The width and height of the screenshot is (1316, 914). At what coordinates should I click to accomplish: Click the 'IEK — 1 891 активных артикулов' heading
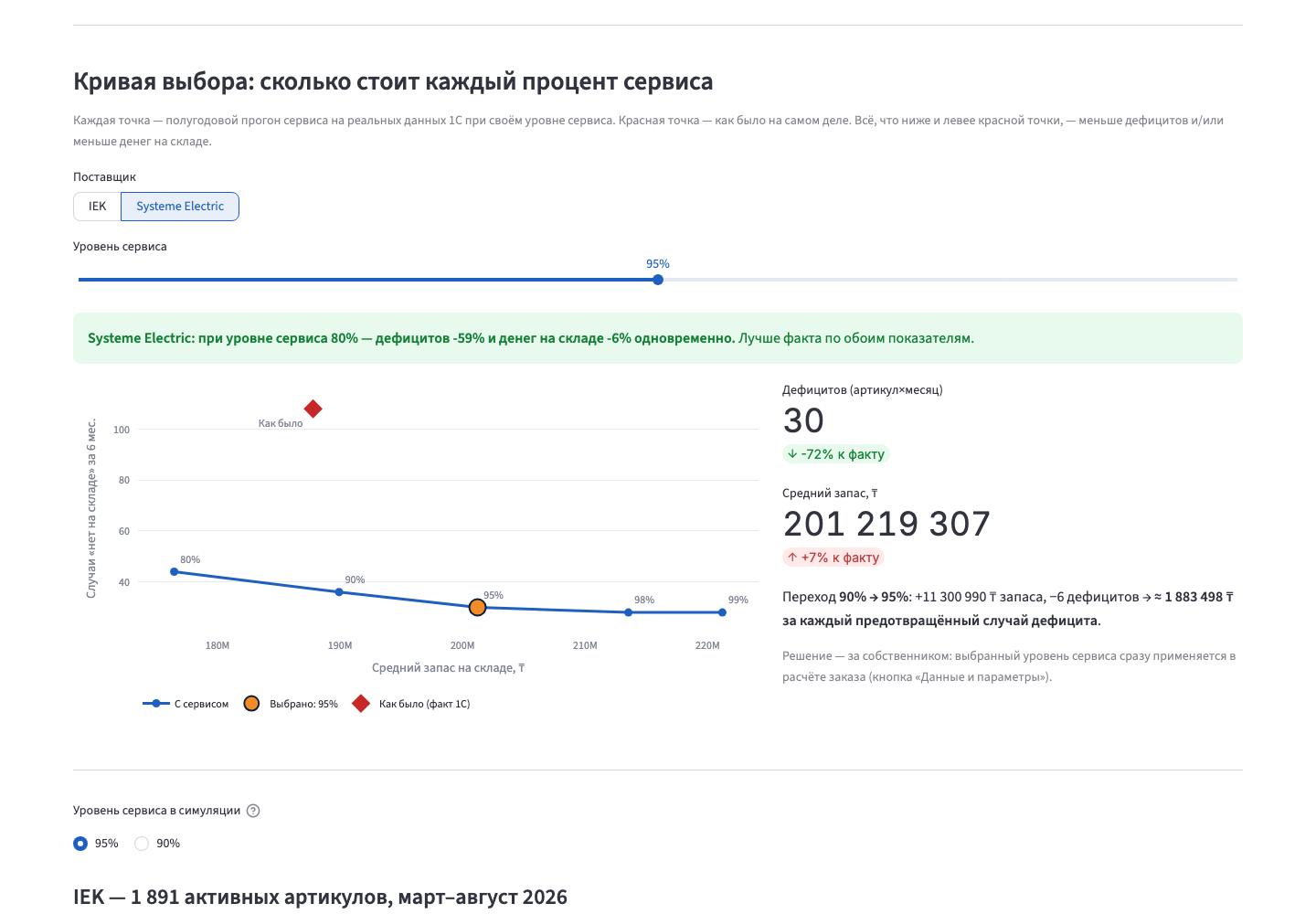320,898
